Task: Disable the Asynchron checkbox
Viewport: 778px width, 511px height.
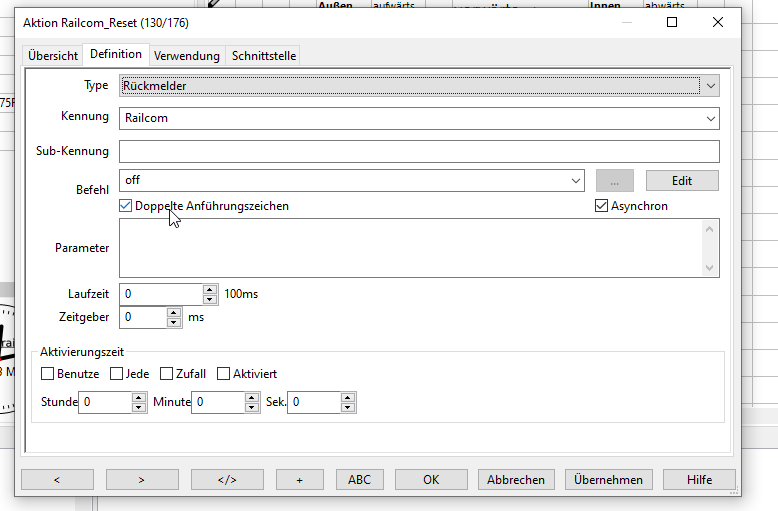Action: pyautogui.click(x=602, y=206)
